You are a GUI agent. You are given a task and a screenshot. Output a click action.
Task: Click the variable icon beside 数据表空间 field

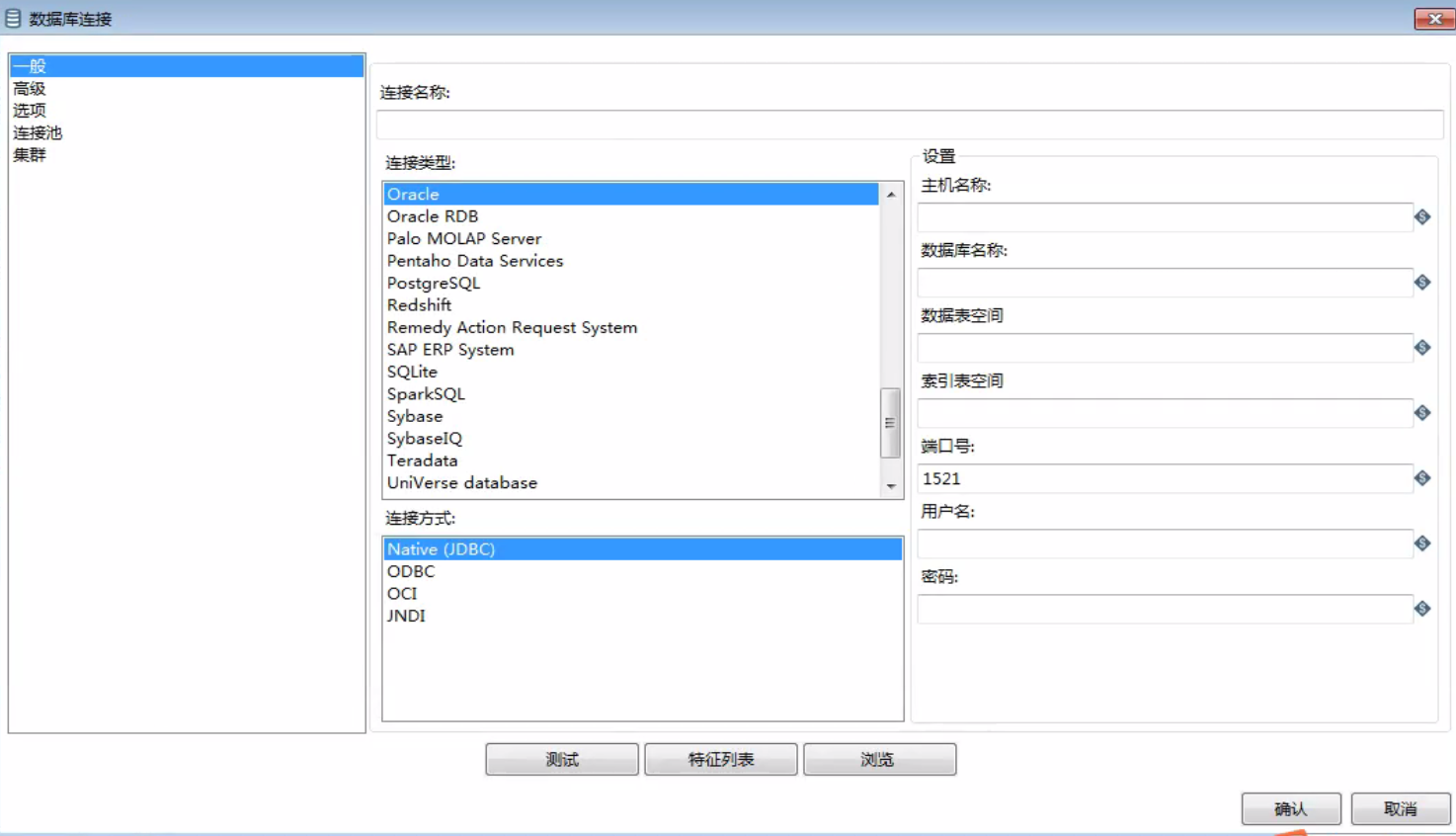pos(1422,348)
